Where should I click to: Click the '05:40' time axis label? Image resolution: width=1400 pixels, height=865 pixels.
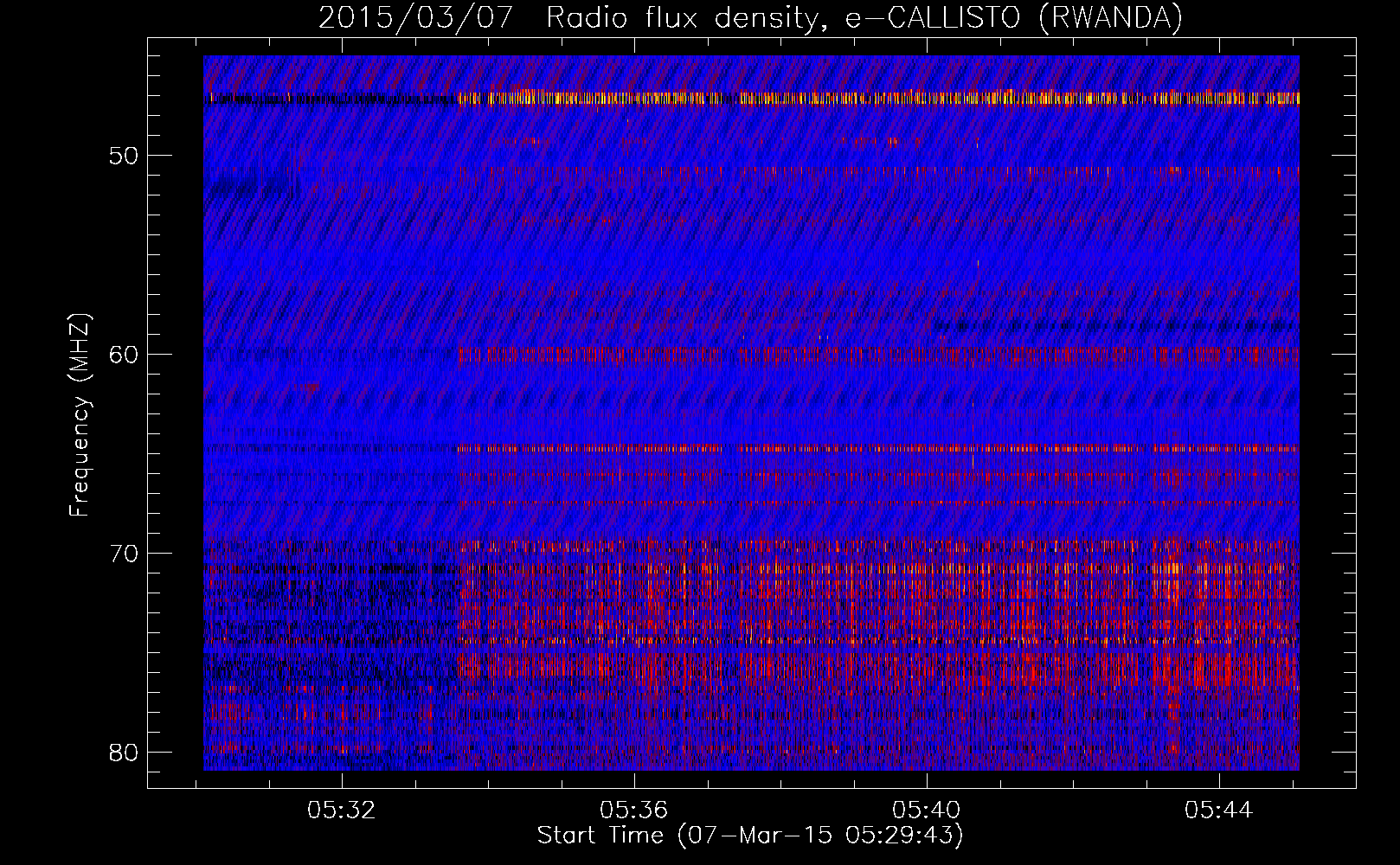pos(927,811)
